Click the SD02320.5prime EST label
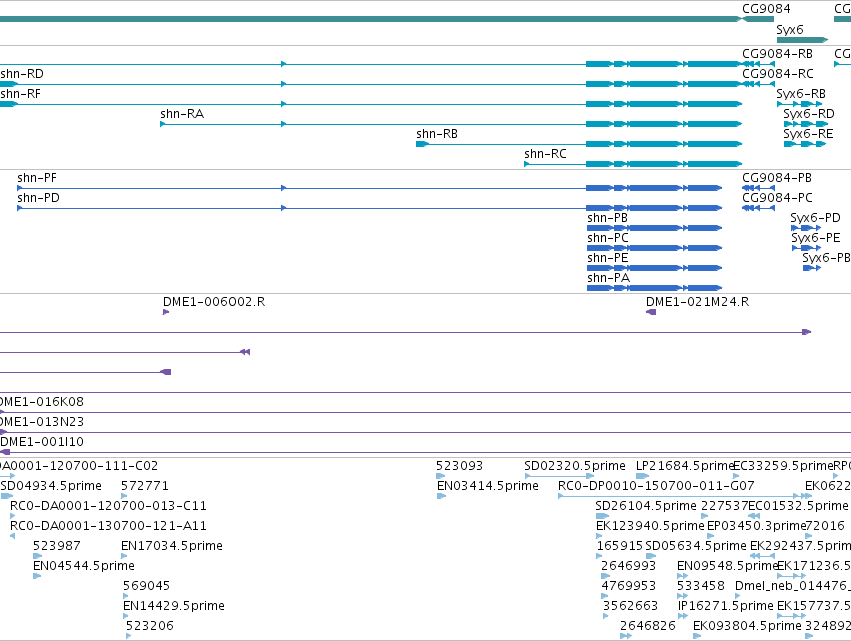The image size is (851, 641). (x=575, y=466)
